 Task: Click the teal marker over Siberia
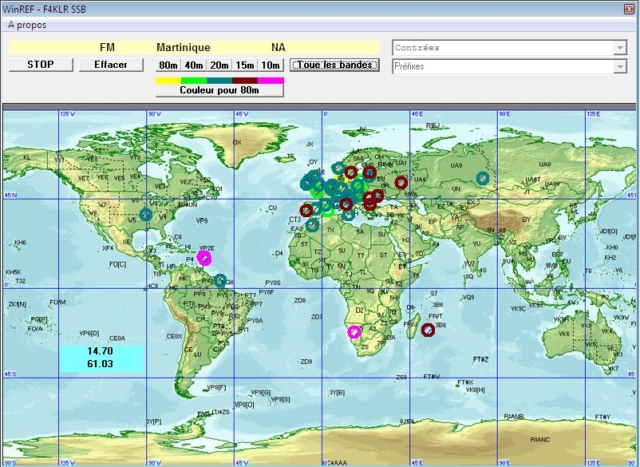tap(483, 178)
